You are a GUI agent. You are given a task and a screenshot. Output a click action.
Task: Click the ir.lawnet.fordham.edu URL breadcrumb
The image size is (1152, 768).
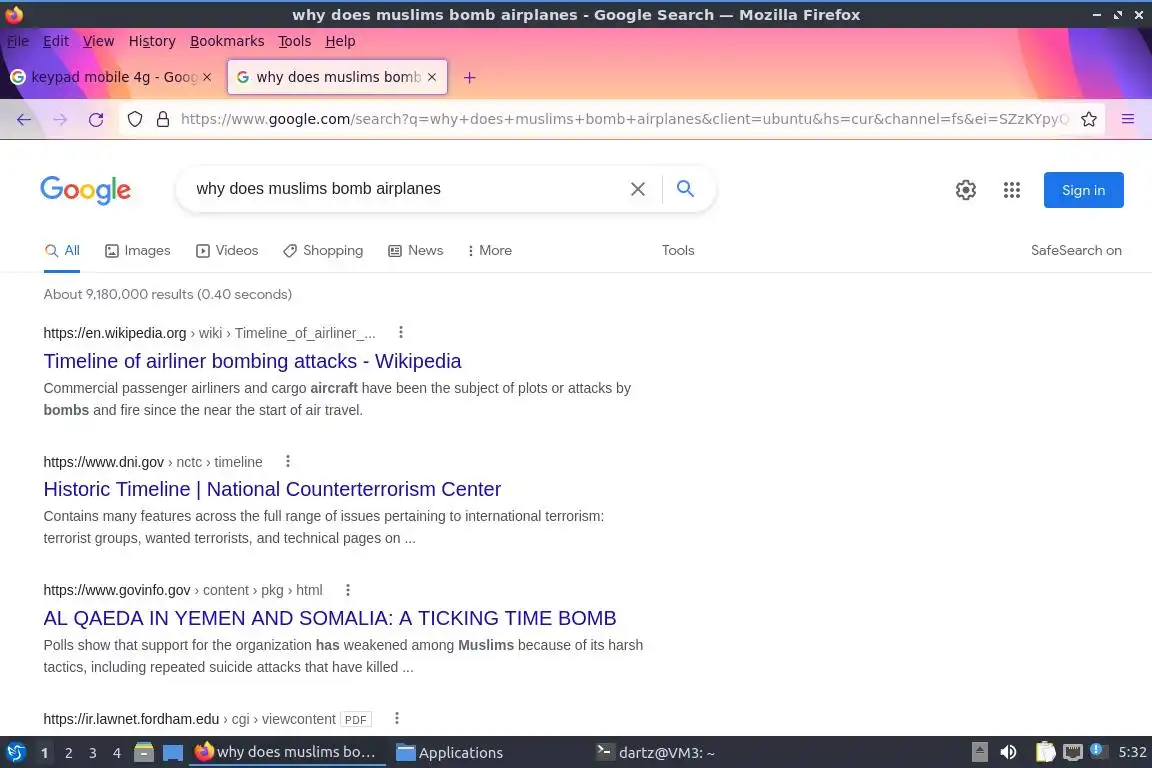(190, 719)
